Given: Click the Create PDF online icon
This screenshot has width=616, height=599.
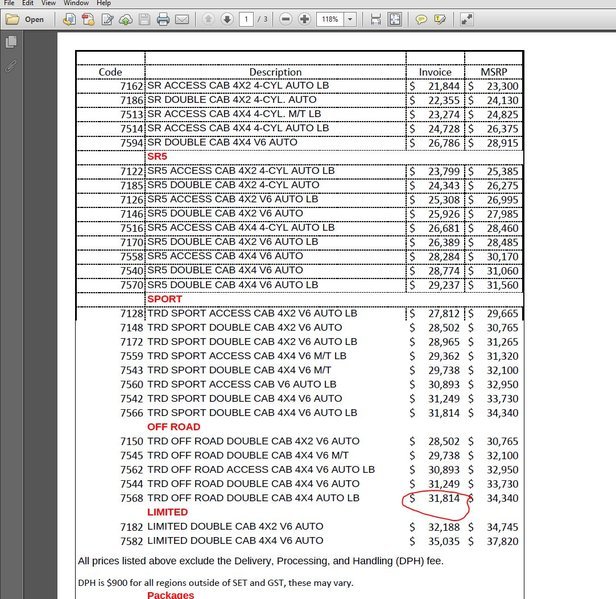Looking at the screenshot, I should pyautogui.click(x=69, y=19).
